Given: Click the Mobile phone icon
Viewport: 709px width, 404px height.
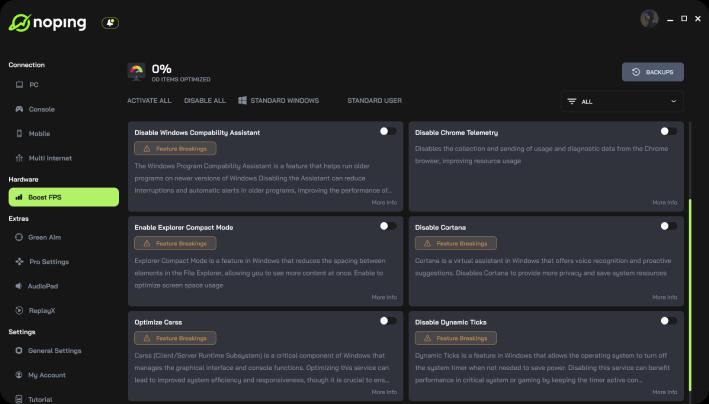Looking at the screenshot, I should pyautogui.click(x=19, y=133).
